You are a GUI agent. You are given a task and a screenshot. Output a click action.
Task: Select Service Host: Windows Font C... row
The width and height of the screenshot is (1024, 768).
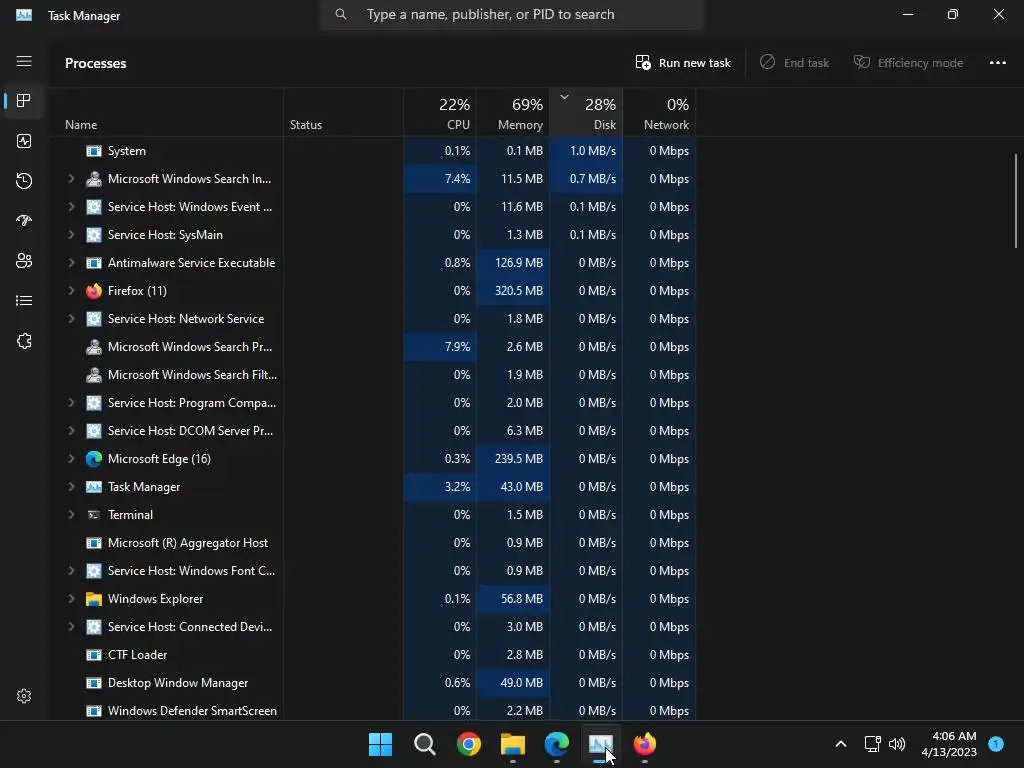click(374, 571)
